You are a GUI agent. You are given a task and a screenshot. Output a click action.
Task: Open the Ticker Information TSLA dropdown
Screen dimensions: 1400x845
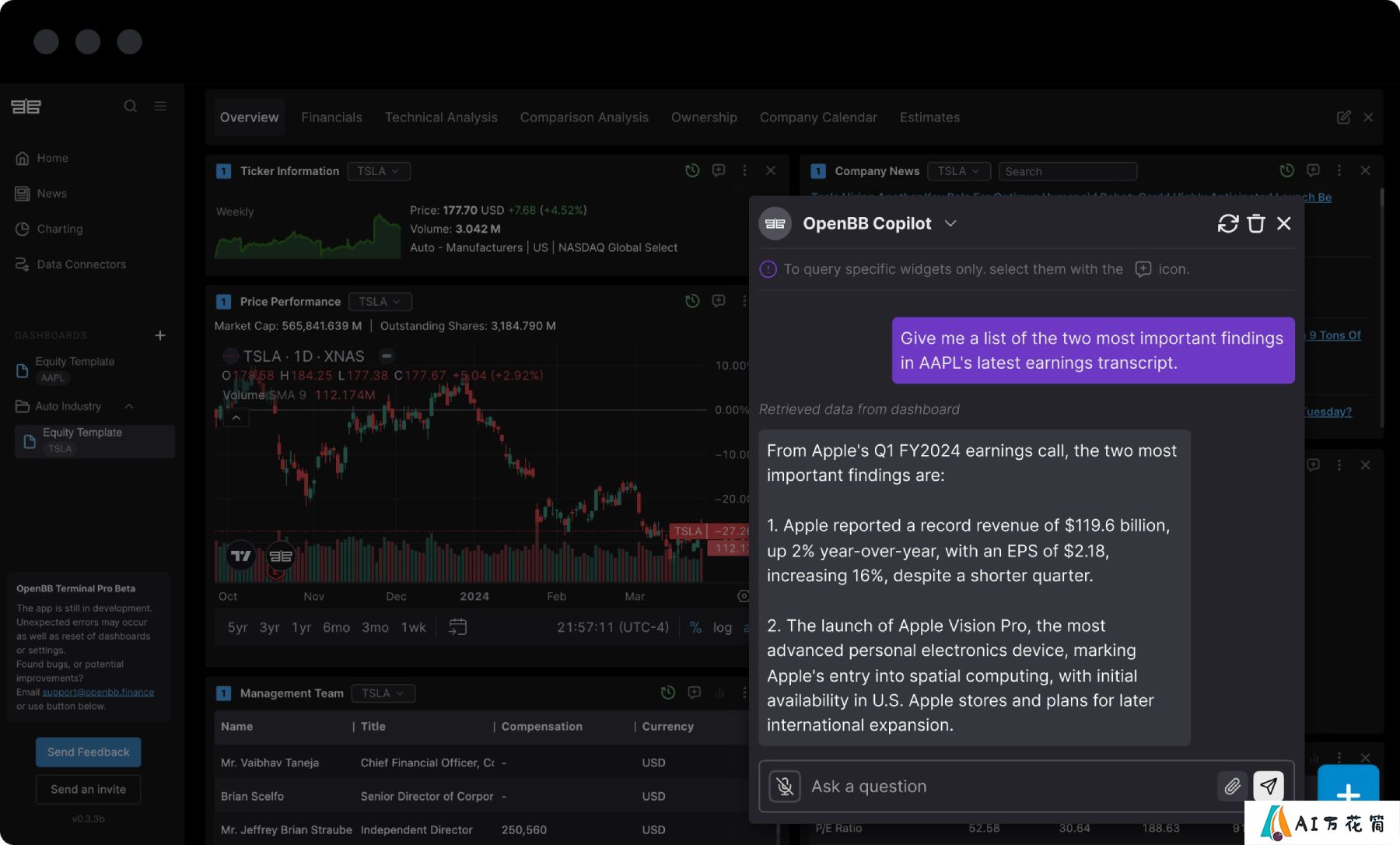coord(379,171)
